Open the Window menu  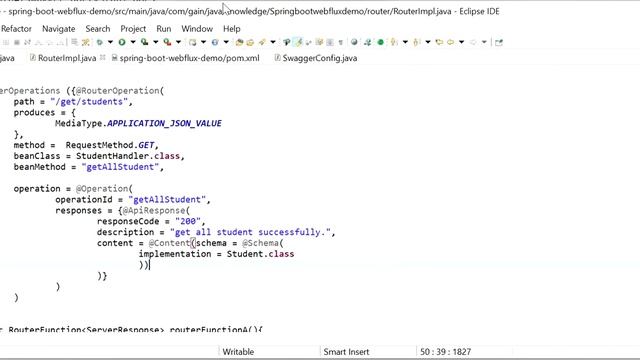point(197,29)
